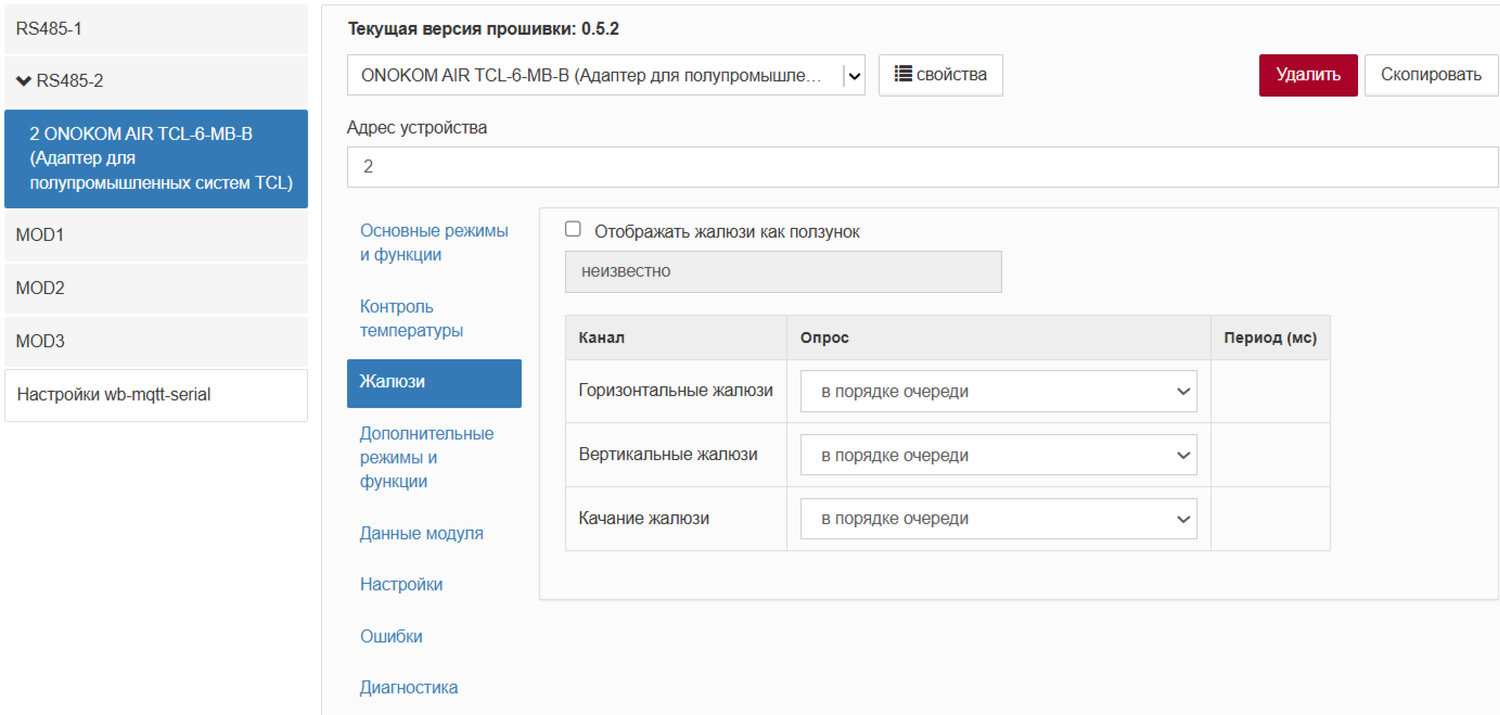The width and height of the screenshot is (1500, 715).
Task: Open Опрос dropdown for Горизонтальные жалюзи
Action: tap(998, 392)
